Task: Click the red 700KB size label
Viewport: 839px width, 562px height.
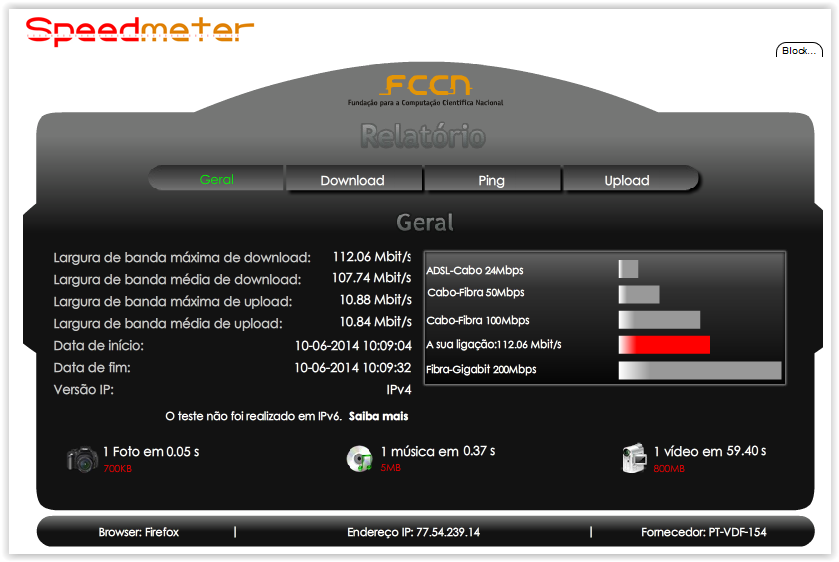Action: (x=117, y=468)
